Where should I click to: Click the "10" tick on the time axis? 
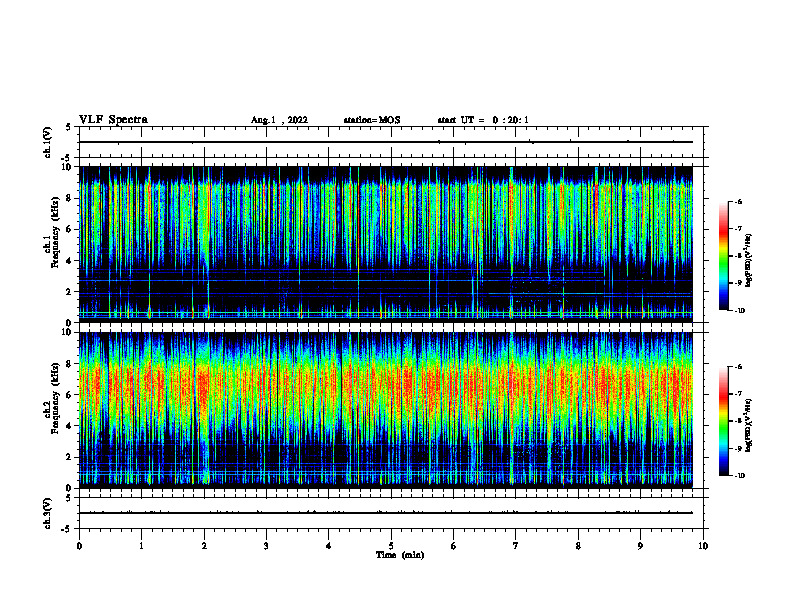coord(703,546)
